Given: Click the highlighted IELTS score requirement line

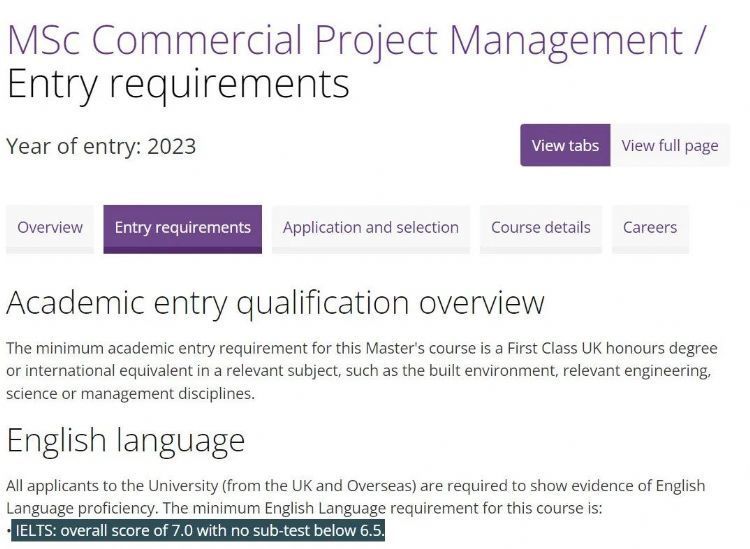Looking at the screenshot, I should pos(199,531).
